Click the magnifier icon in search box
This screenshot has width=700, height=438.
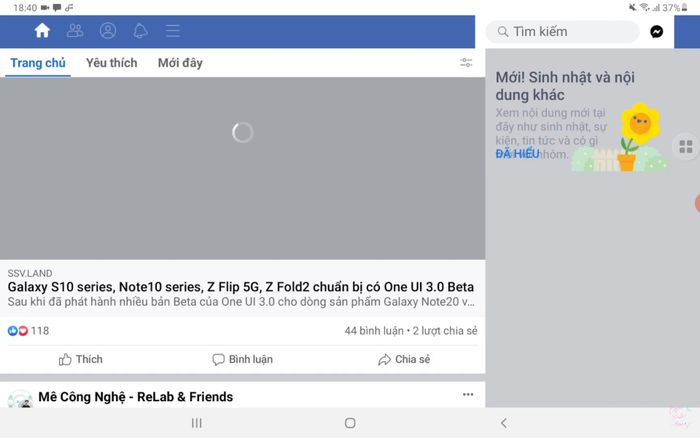pyautogui.click(x=503, y=32)
